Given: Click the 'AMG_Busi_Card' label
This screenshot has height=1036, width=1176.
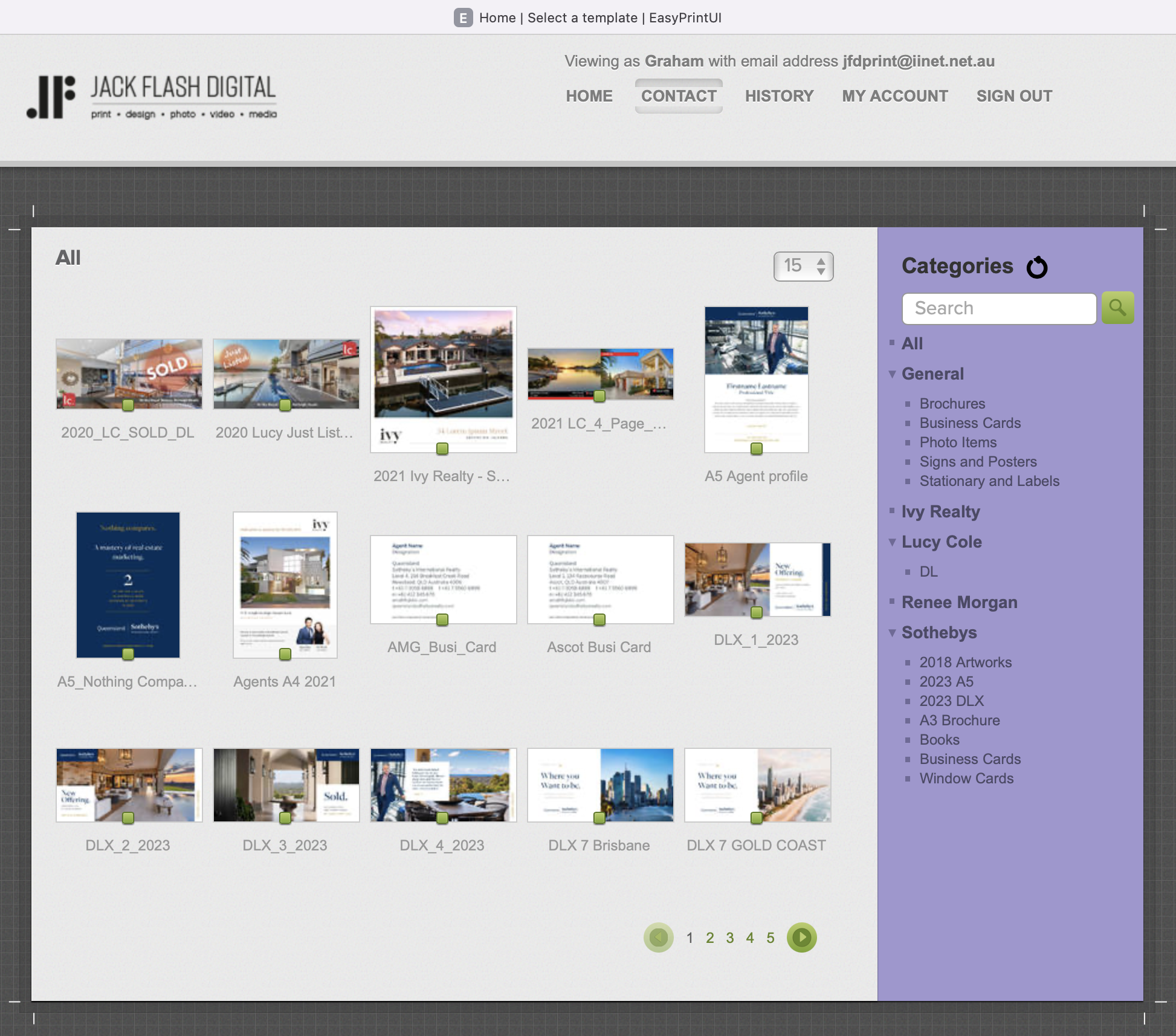Looking at the screenshot, I should (x=442, y=647).
